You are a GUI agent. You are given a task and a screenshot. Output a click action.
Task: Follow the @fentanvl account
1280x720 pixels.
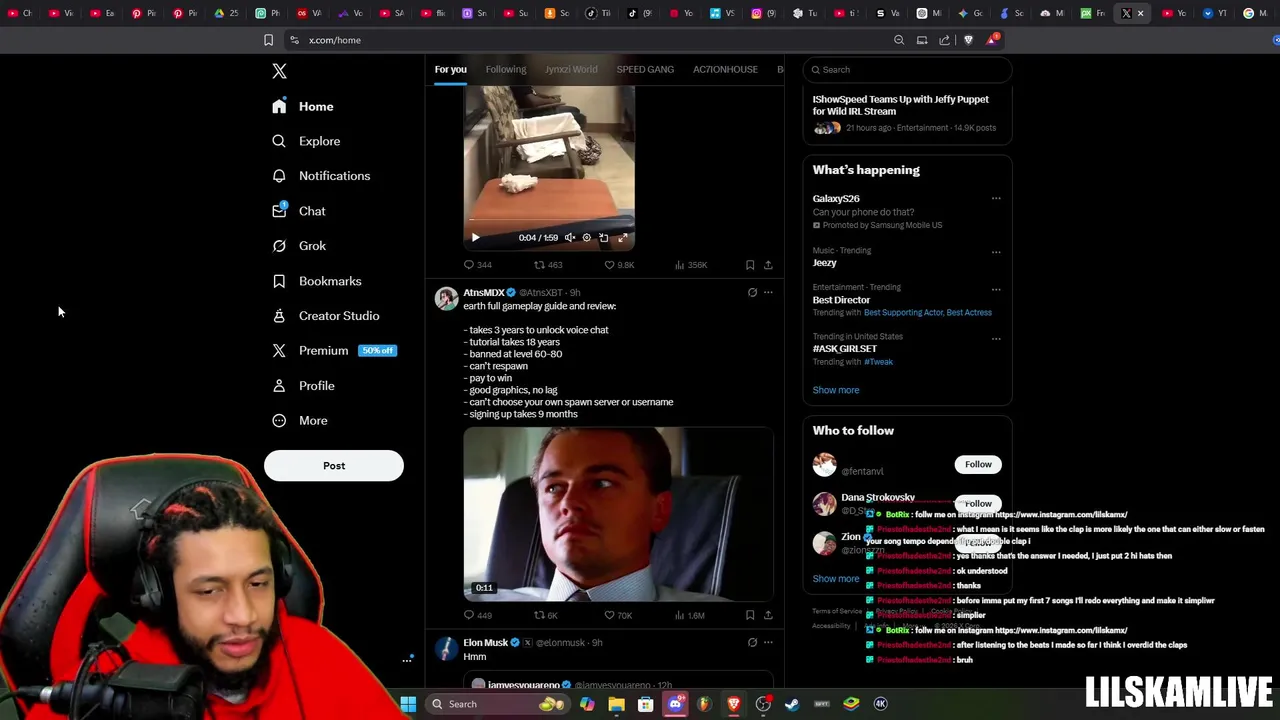(978, 465)
